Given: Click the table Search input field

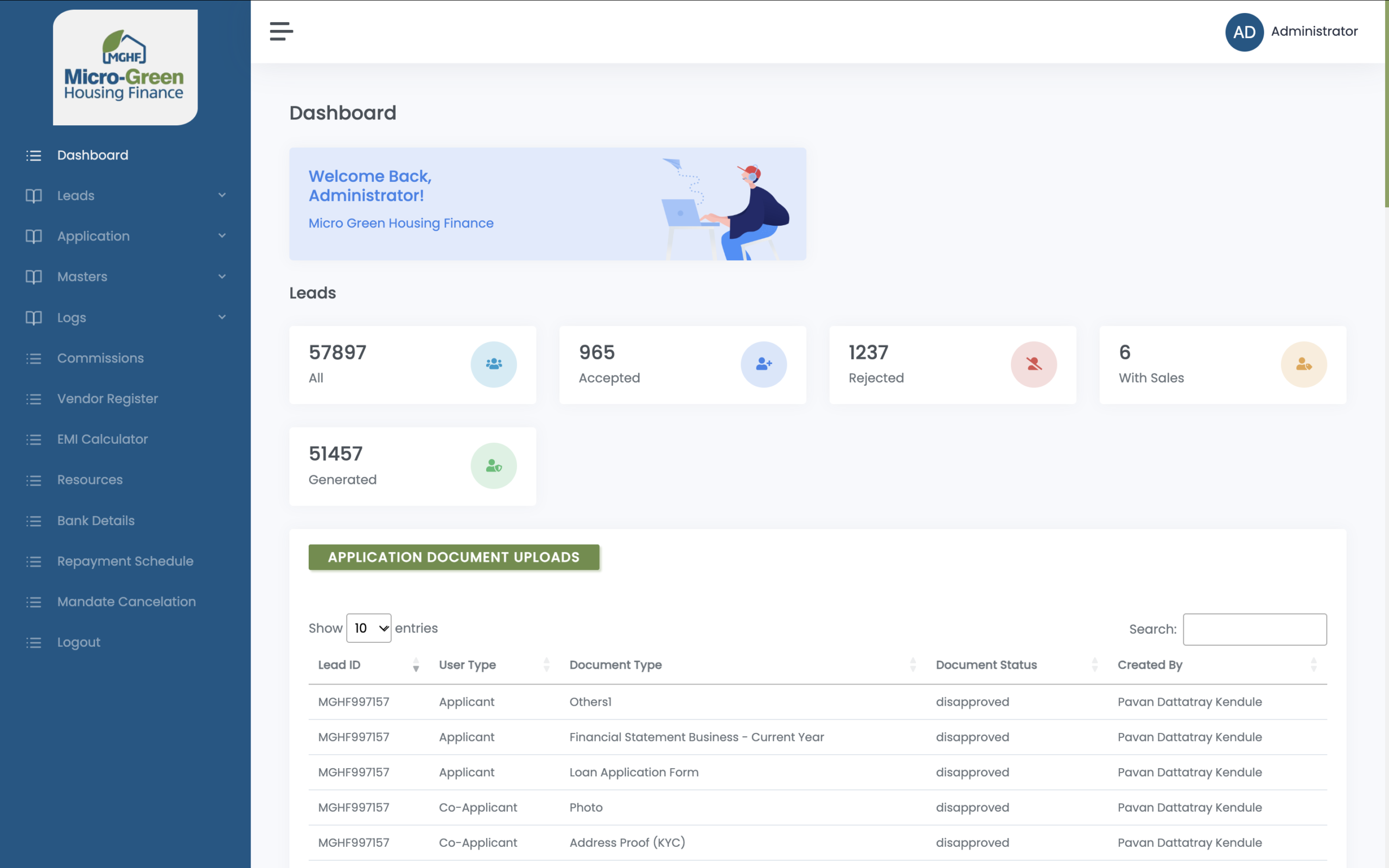Looking at the screenshot, I should point(1254,629).
